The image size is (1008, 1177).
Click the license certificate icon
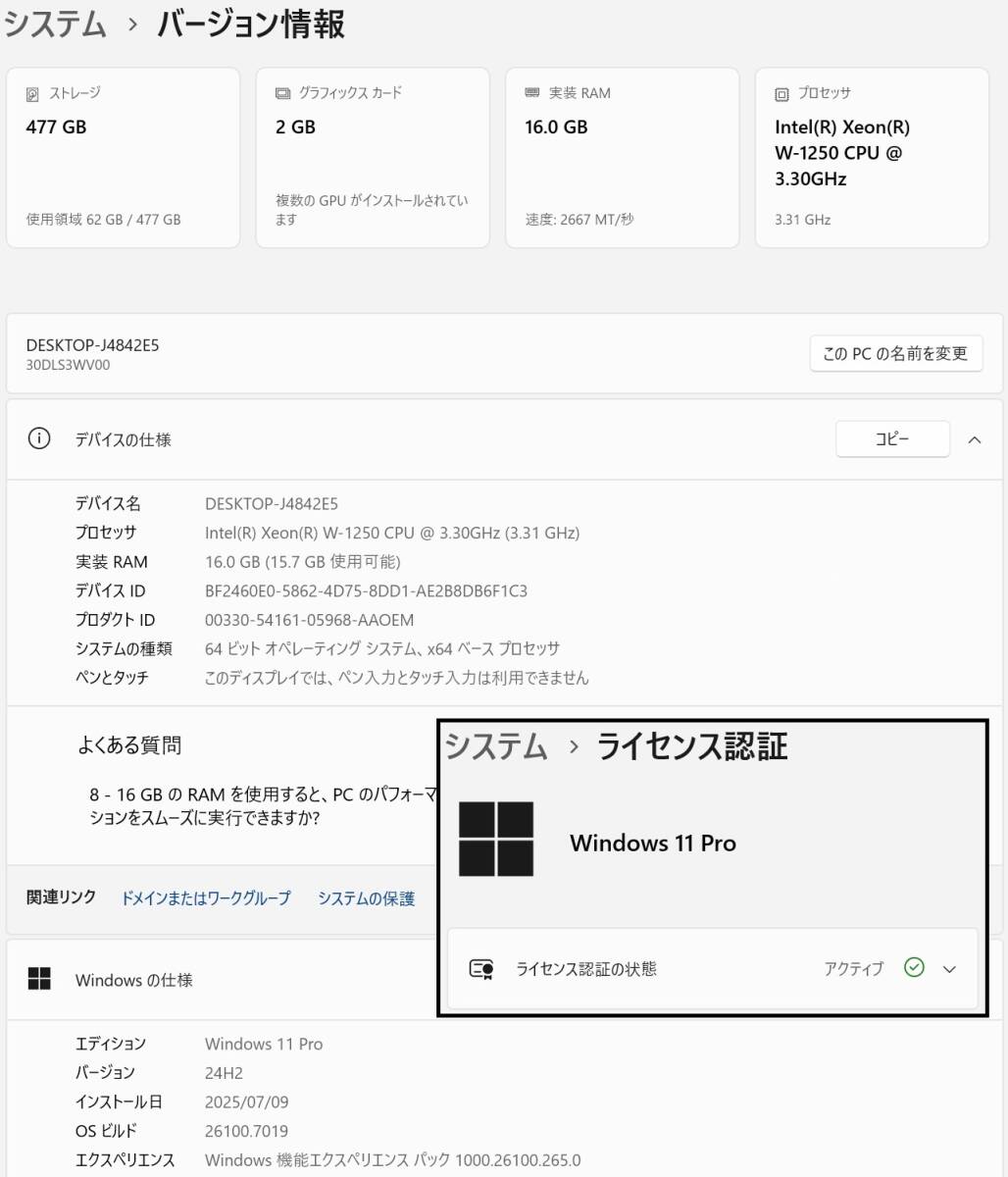(x=481, y=969)
